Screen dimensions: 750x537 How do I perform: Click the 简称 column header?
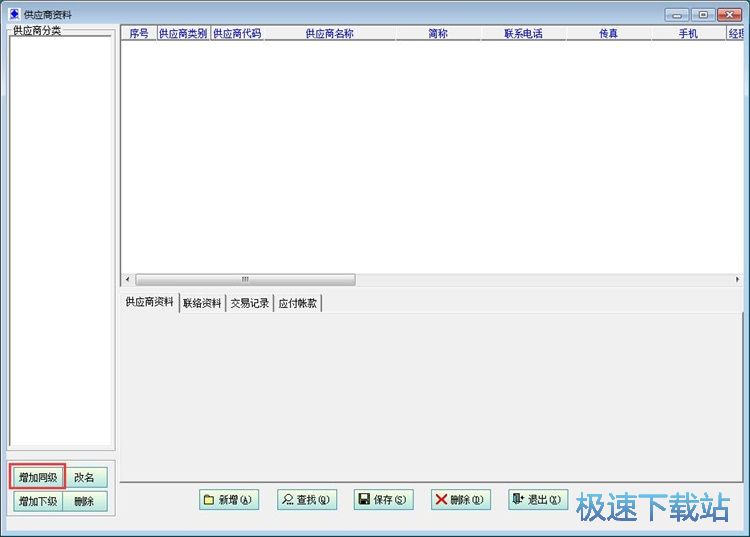click(438, 33)
